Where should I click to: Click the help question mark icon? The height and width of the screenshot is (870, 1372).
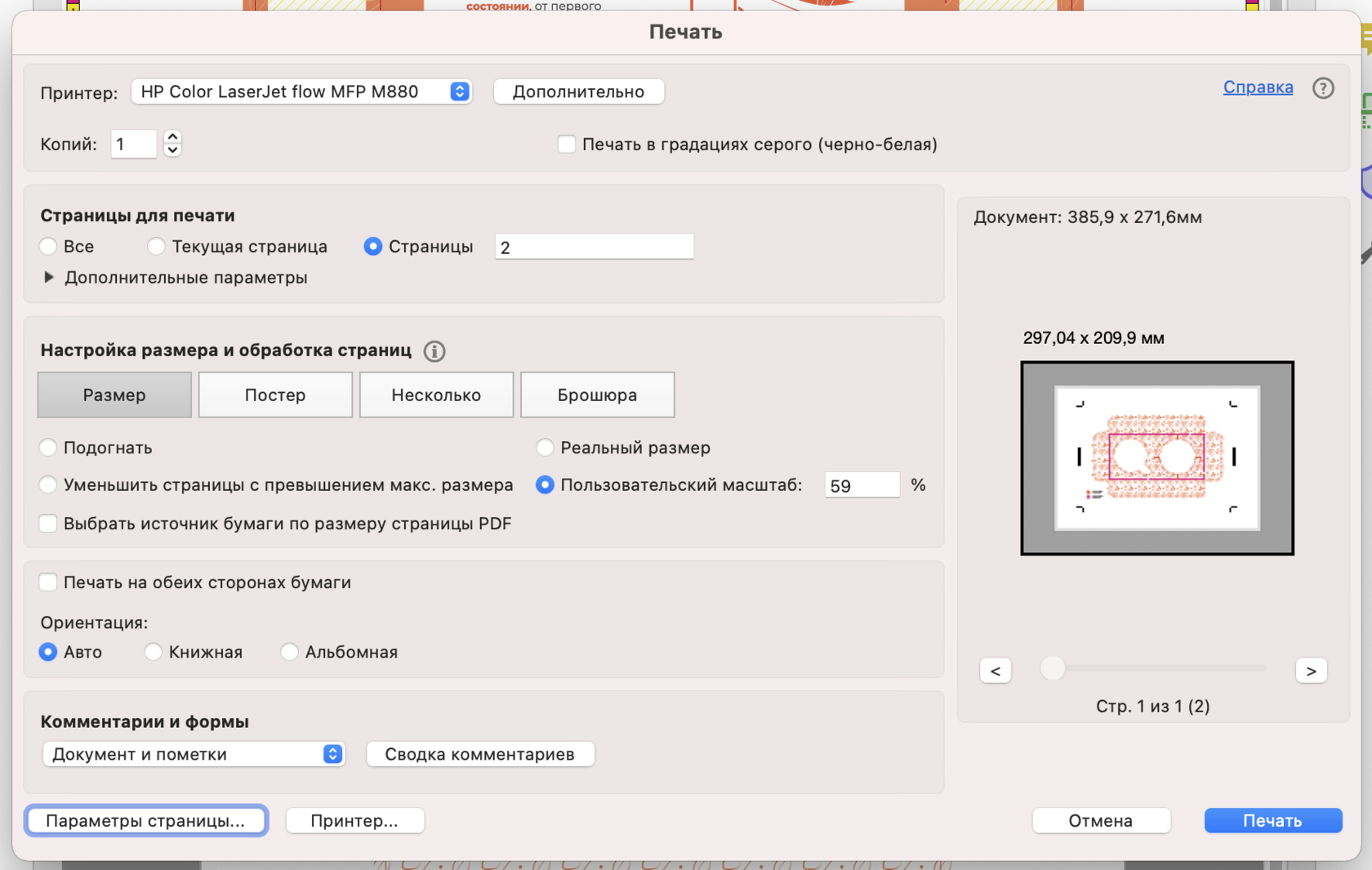[x=1323, y=88]
